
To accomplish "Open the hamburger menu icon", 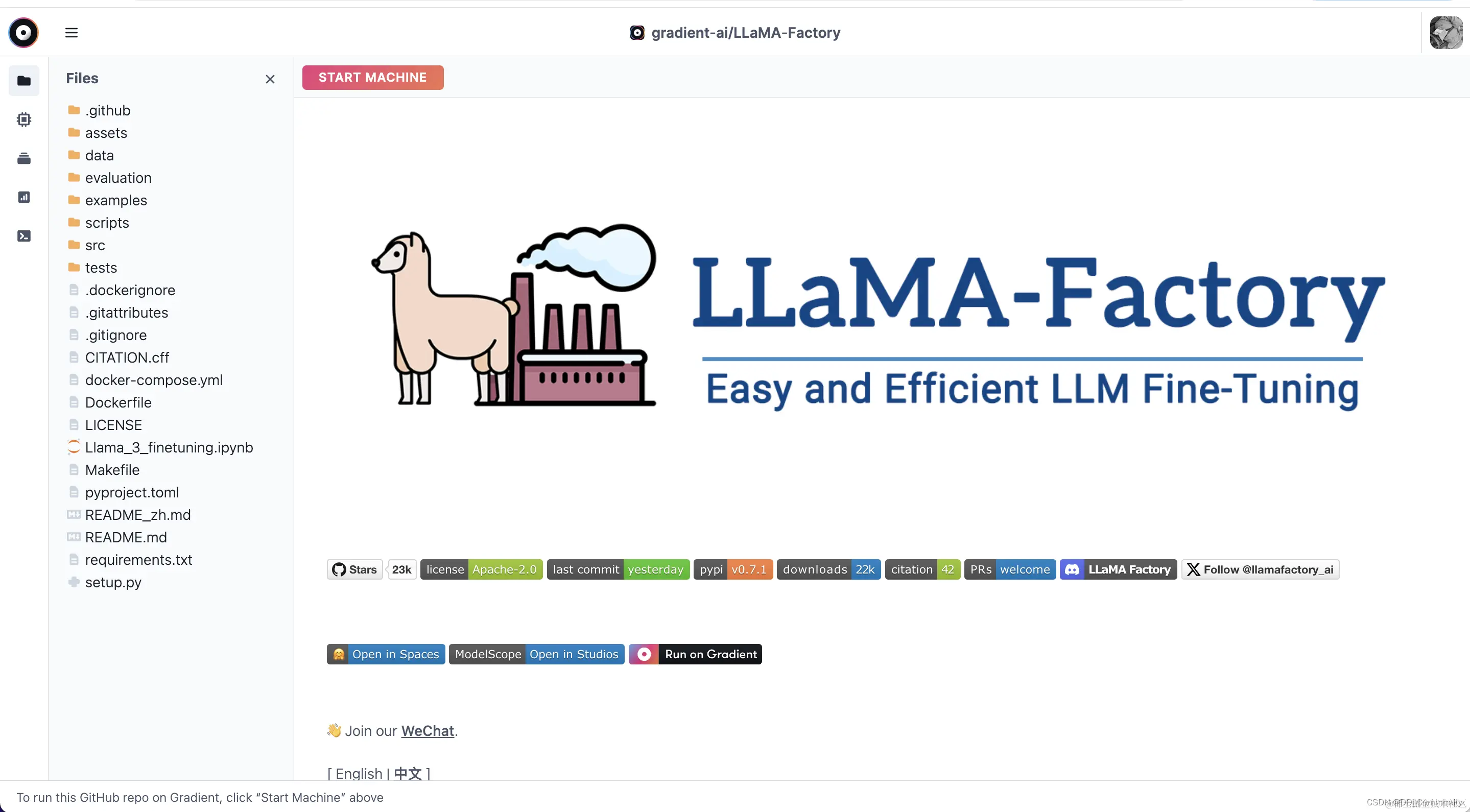I will tap(72, 33).
